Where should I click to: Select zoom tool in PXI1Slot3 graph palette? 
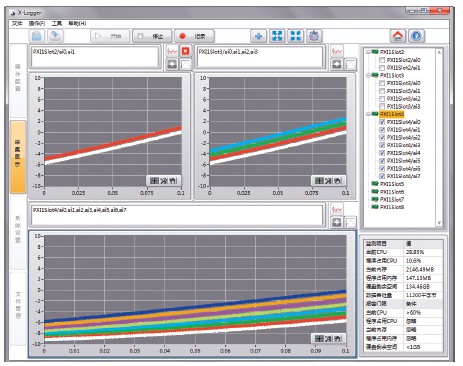(328, 181)
